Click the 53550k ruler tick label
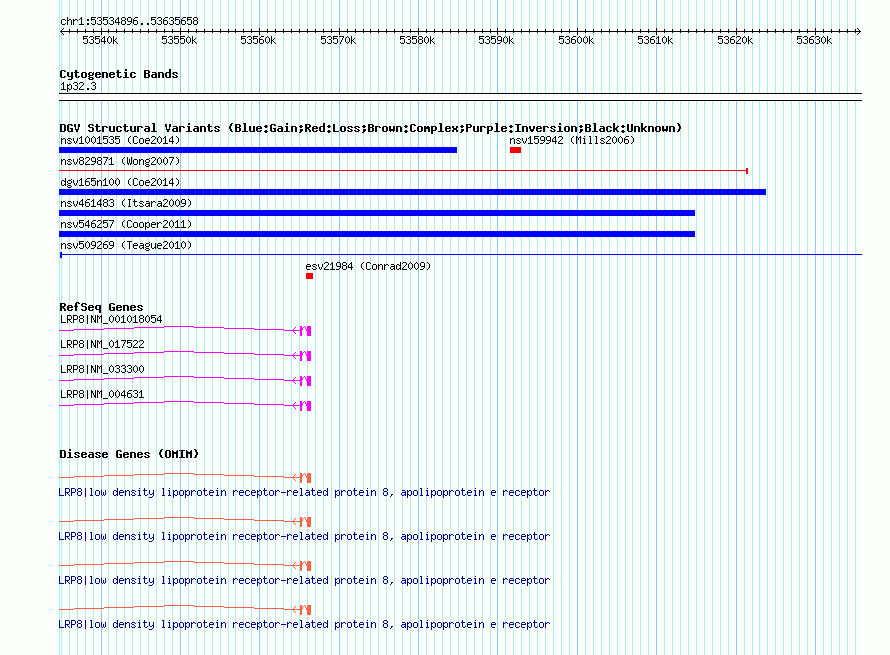Image resolution: width=890 pixels, height=655 pixels. pyautogui.click(x=179, y=40)
